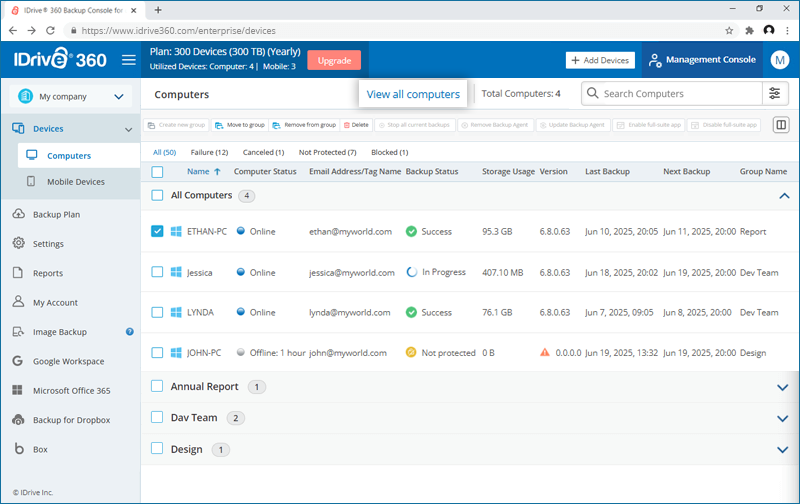Image resolution: width=800 pixels, height=504 pixels.
Task: Click the Success status icon for LYNDA
Action: tap(411, 312)
